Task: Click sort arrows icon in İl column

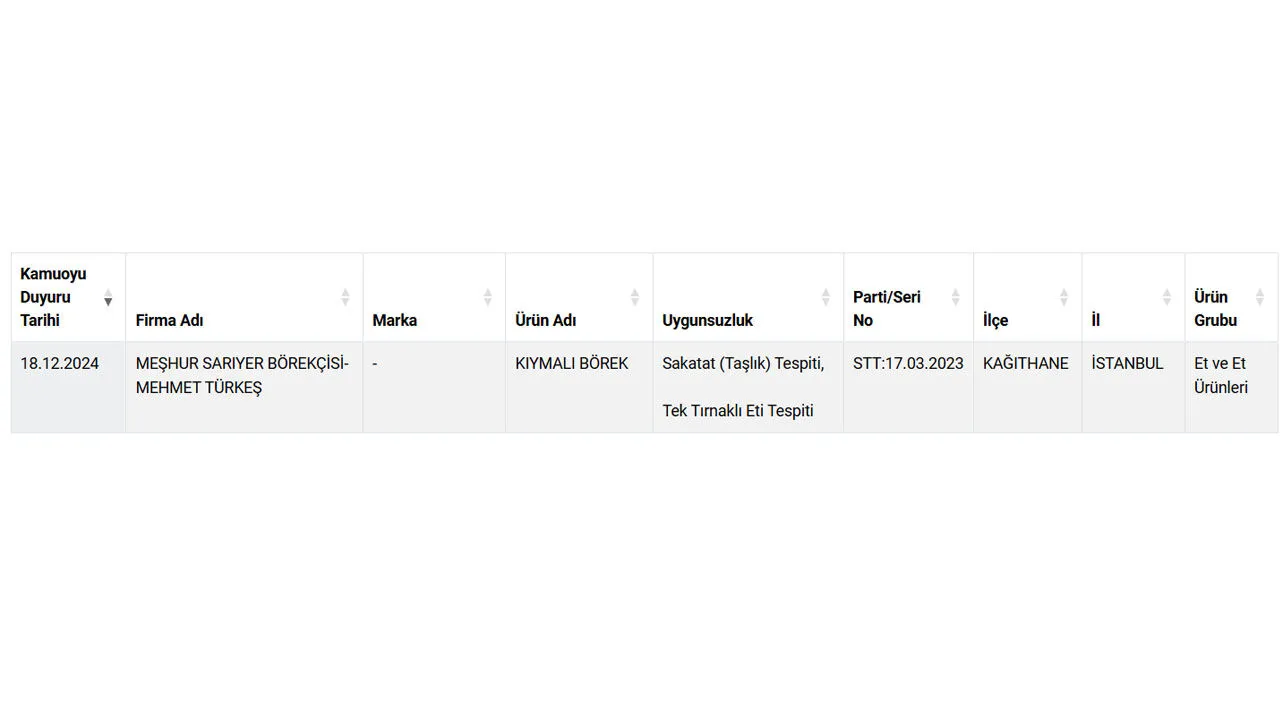Action: 1166,297
